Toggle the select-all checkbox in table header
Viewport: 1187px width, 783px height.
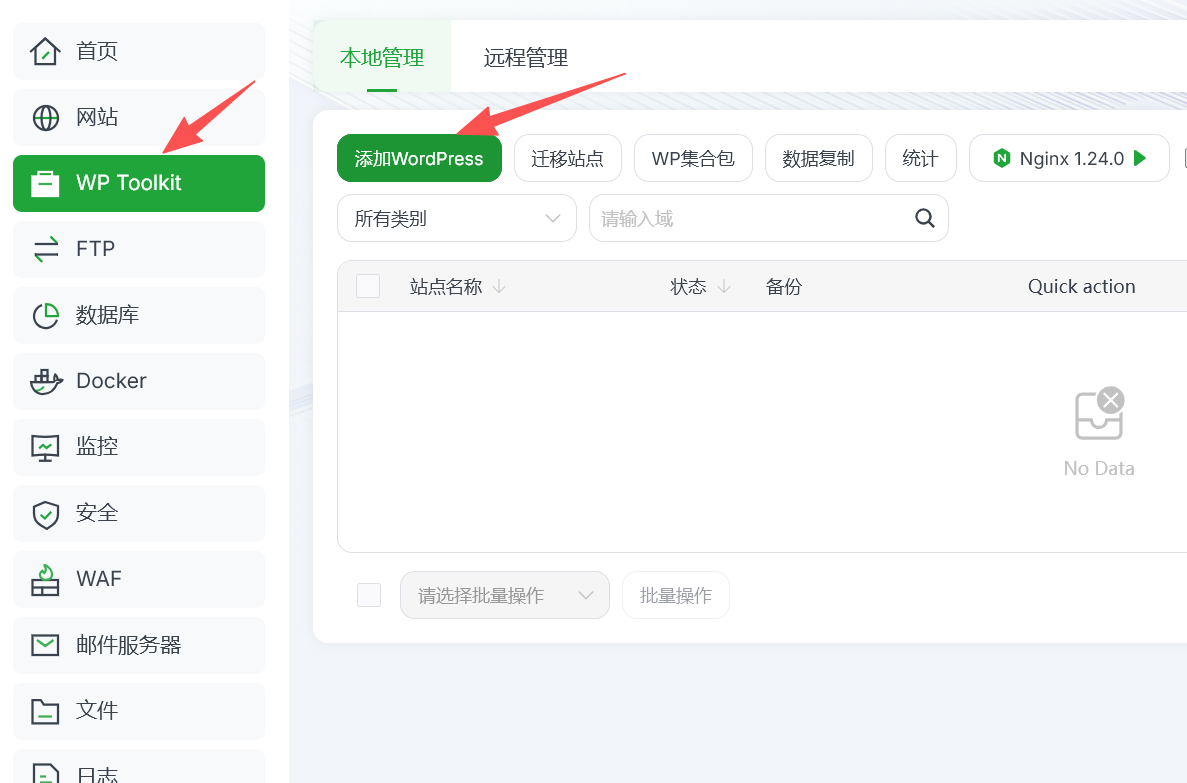[368, 287]
